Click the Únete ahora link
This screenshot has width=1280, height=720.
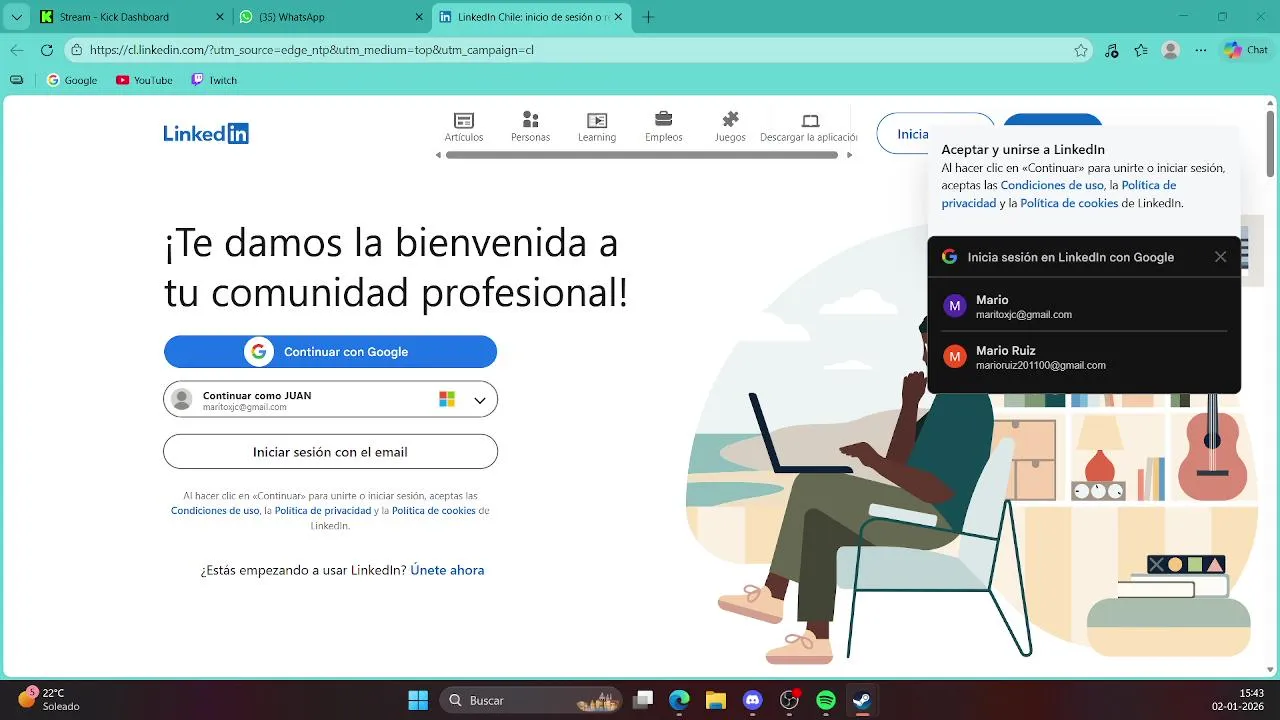[447, 570]
